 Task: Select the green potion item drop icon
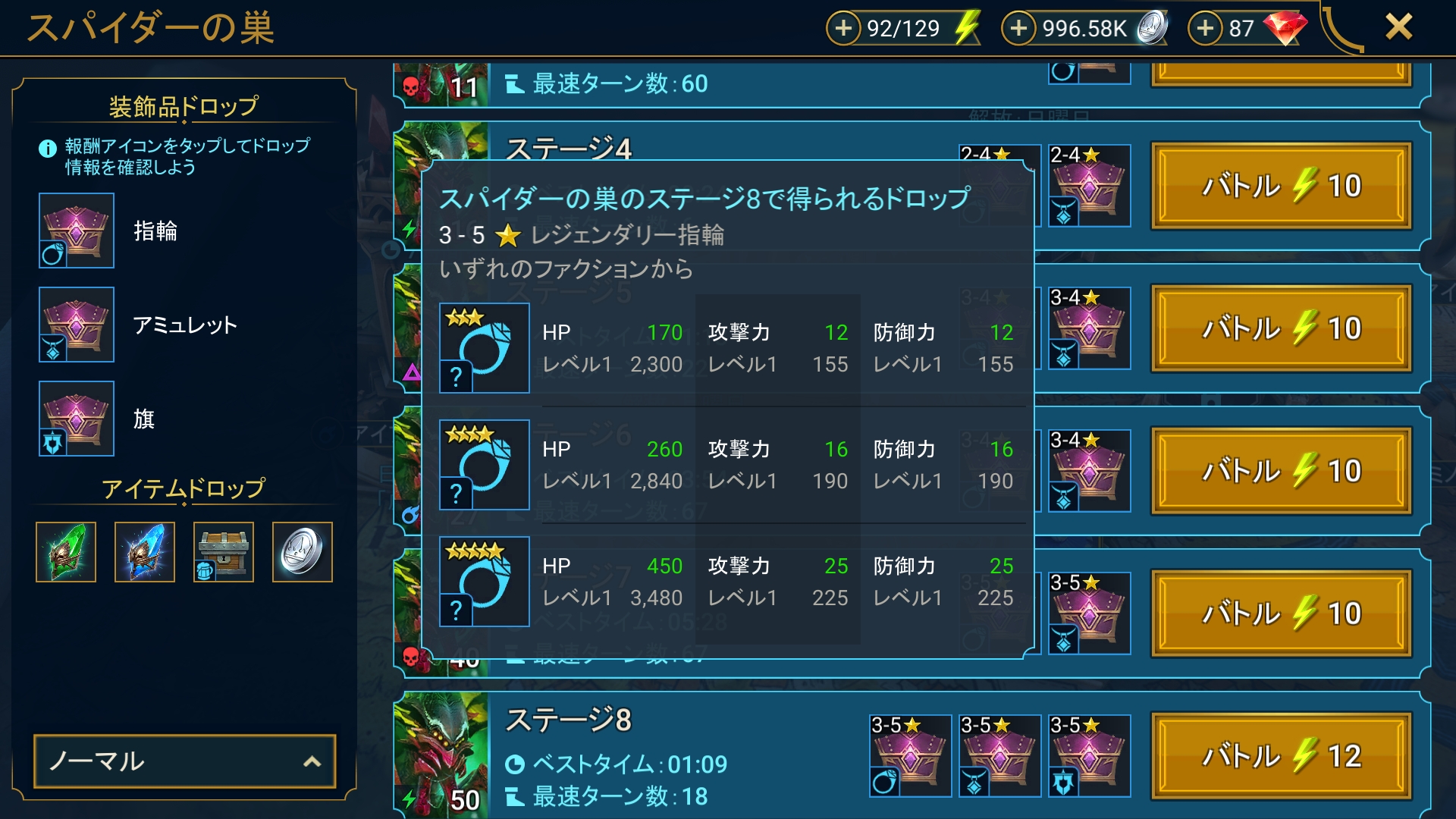pyautogui.click(x=66, y=552)
